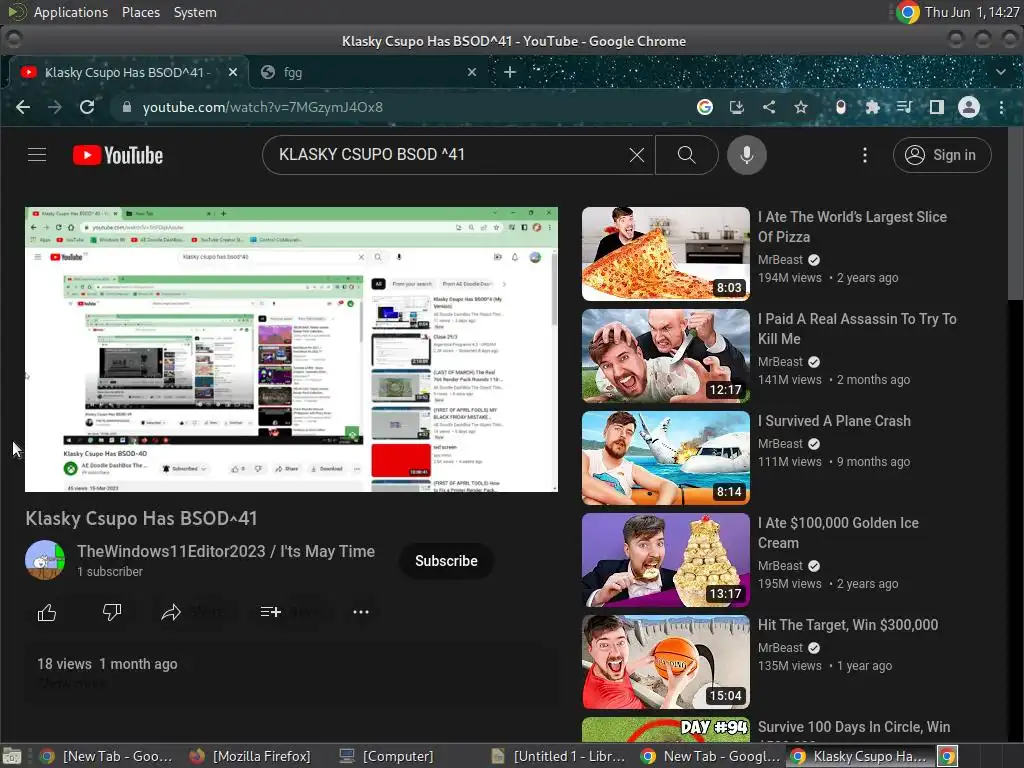This screenshot has height=768, width=1024.
Task: View site info padlock icon
Action: point(127,107)
